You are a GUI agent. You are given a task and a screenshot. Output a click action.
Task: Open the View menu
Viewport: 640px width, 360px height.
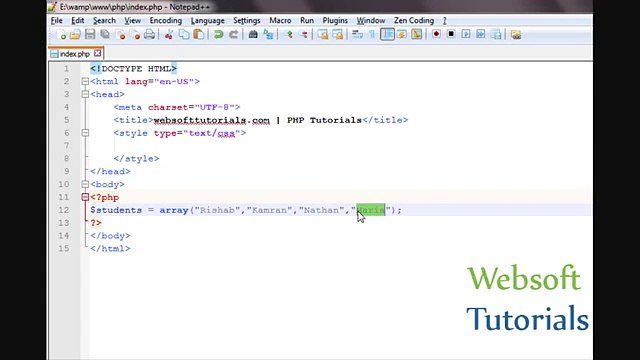[133, 20]
